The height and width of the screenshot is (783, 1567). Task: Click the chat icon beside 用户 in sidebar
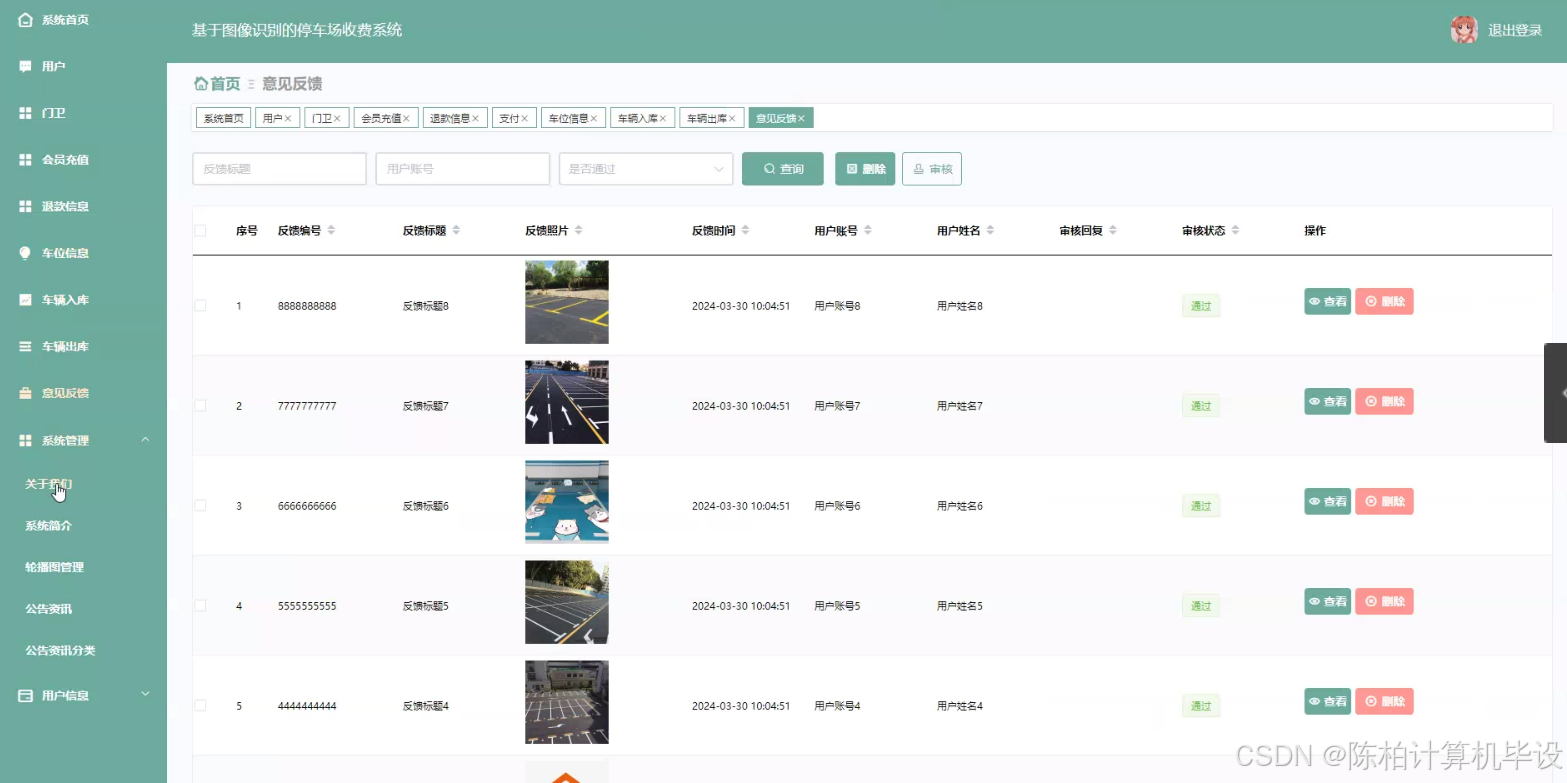(26, 66)
